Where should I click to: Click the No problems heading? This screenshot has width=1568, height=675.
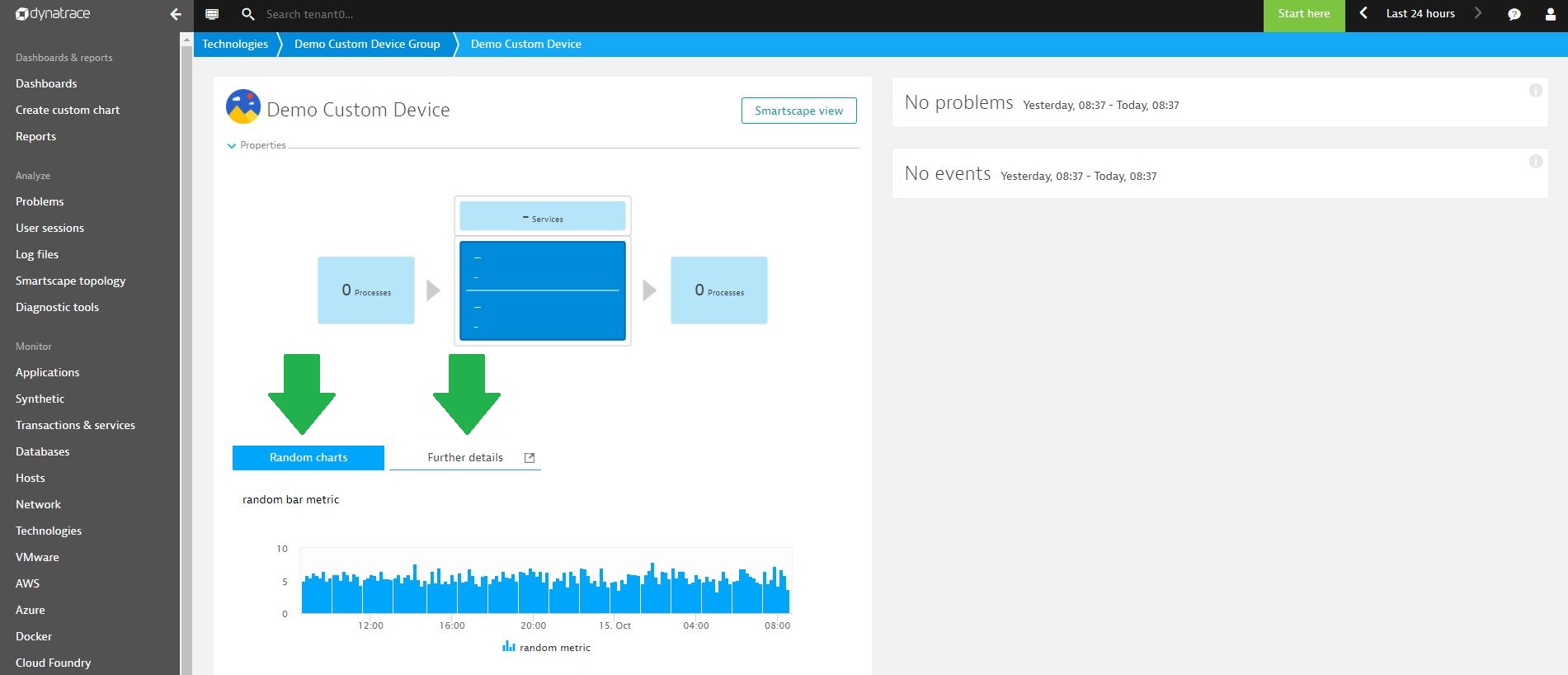tap(958, 102)
